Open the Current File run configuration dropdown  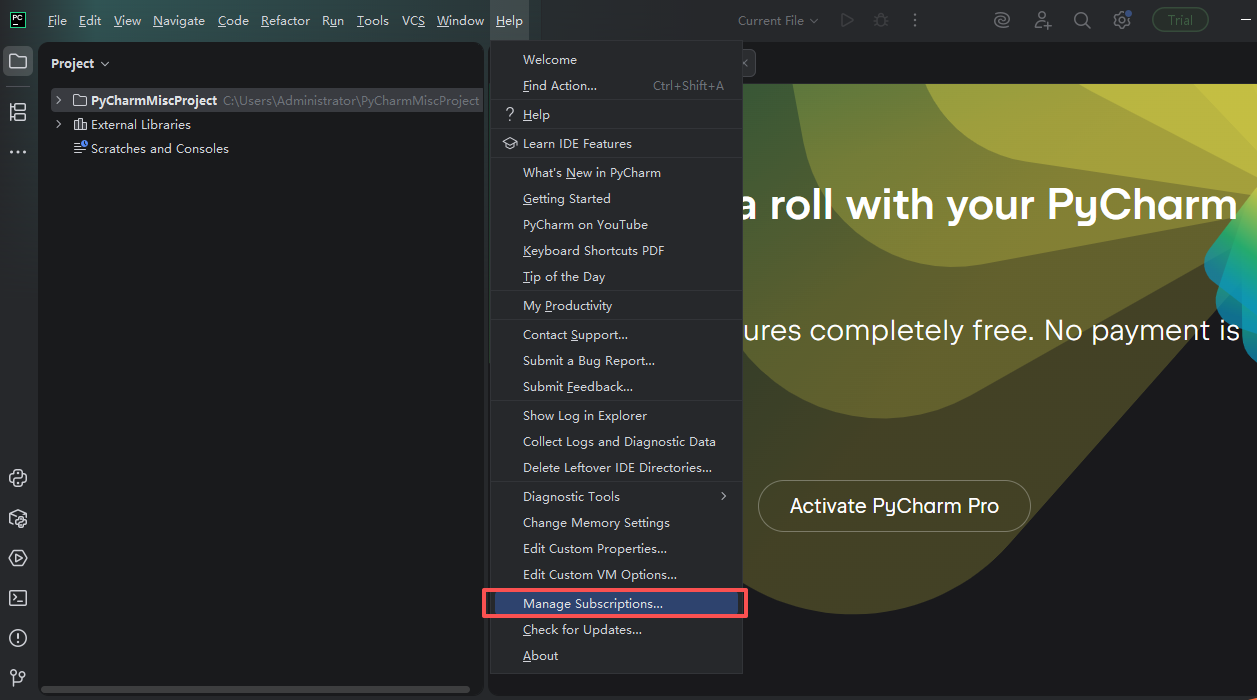pyautogui.click(x=777, y=21)
